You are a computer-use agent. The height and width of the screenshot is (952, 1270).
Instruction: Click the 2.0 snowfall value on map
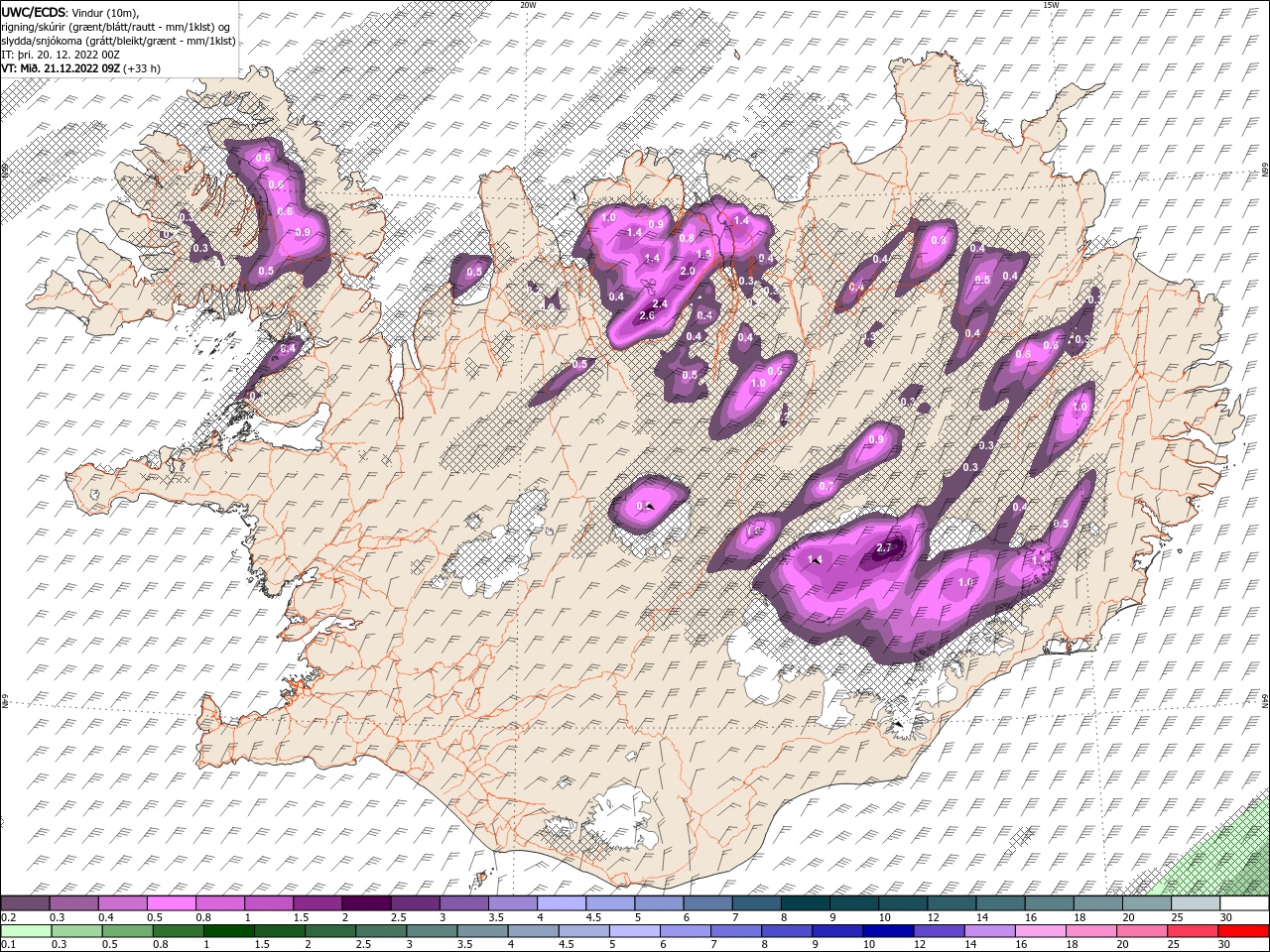687,271
